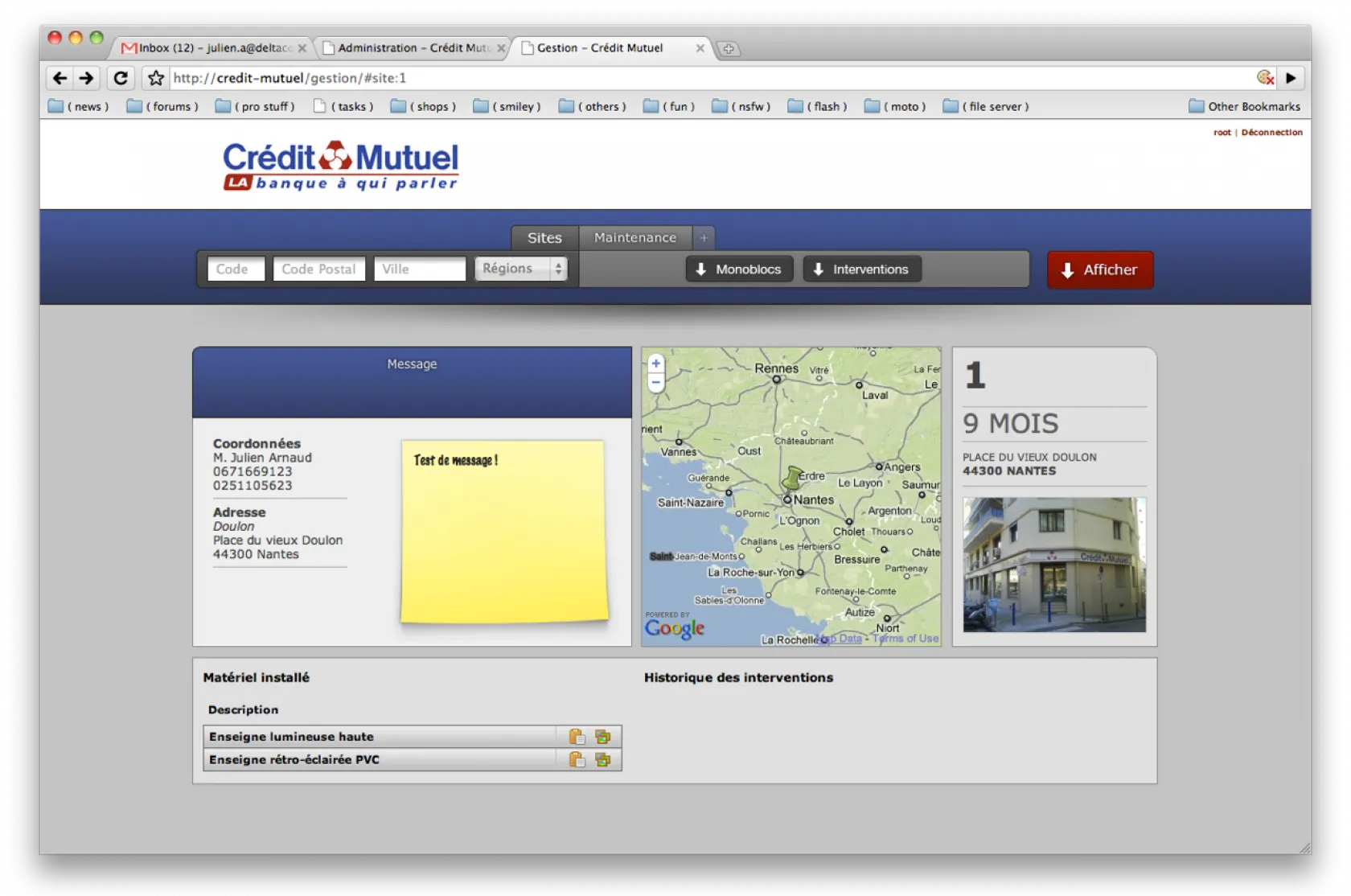
Task: Zoom in on the map
Action: coord(656,364)
